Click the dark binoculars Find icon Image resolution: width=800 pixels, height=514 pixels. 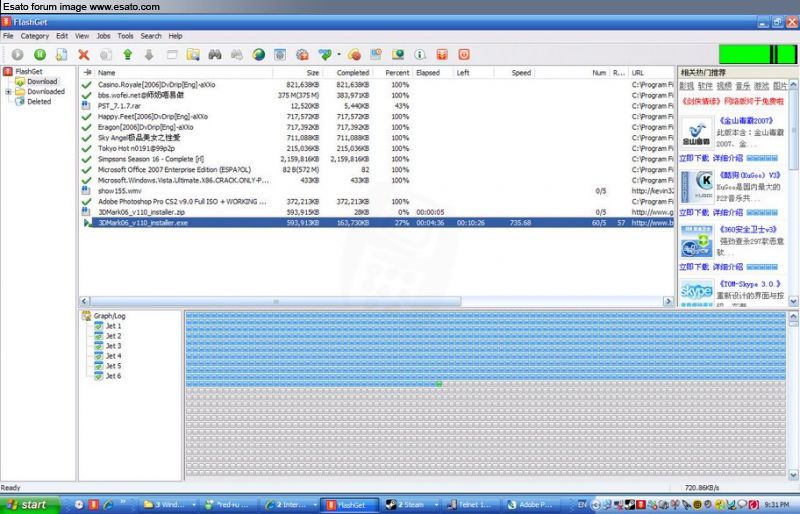[215, 54]
